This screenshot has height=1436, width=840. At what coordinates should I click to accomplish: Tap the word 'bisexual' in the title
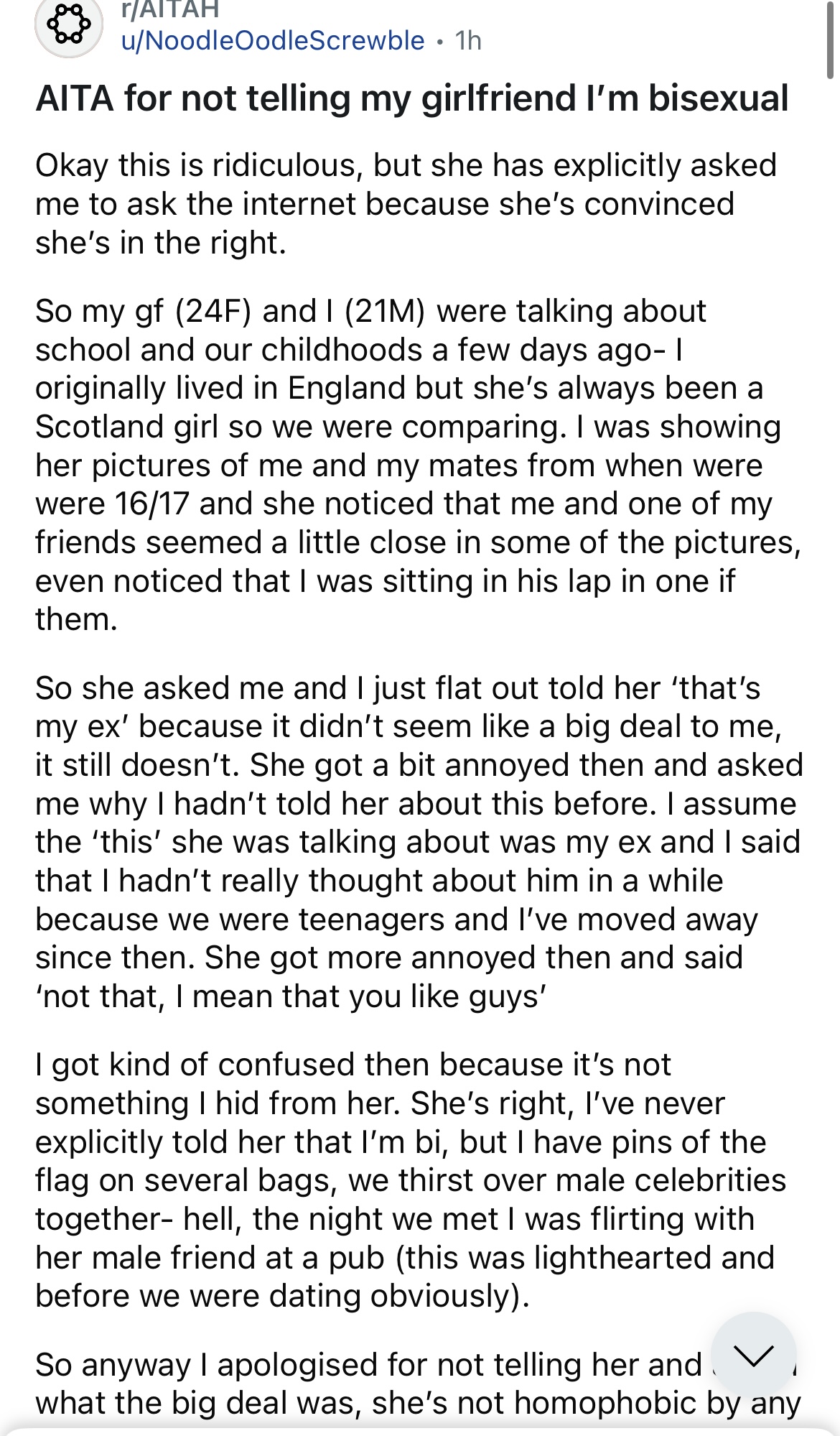pos(719,98)
